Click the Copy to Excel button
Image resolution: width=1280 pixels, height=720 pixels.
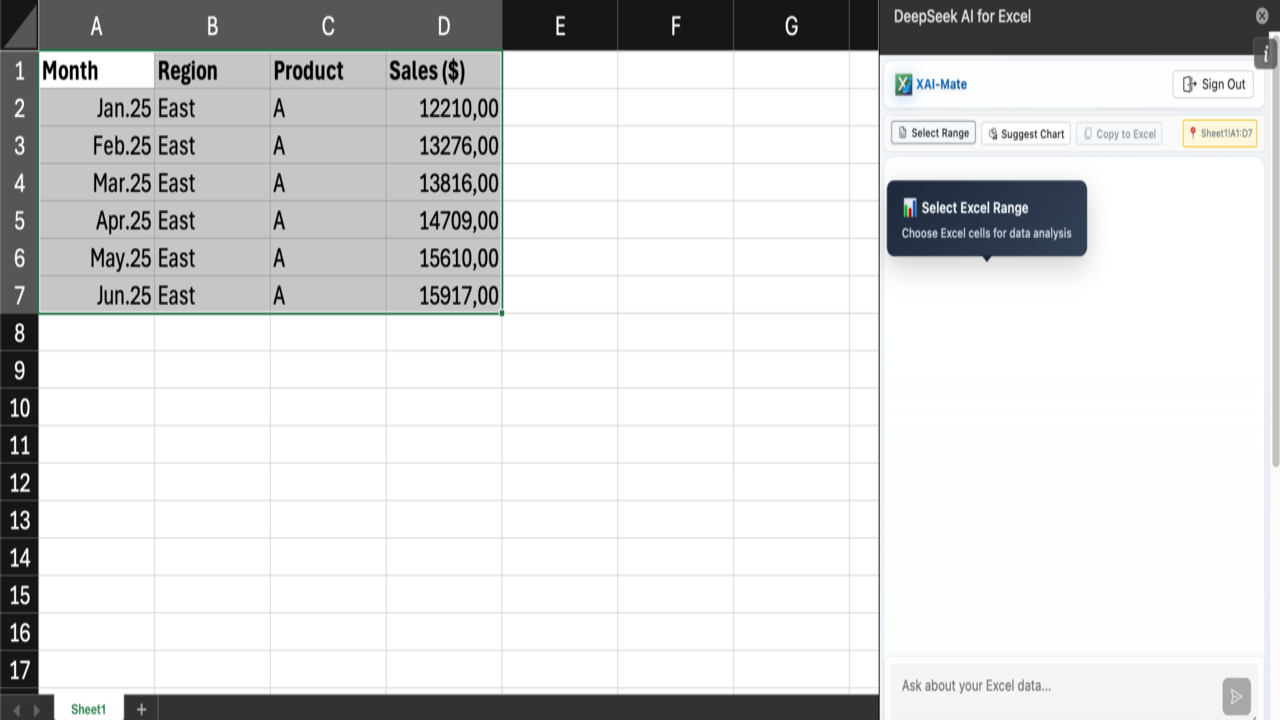tap(1119, 134)
